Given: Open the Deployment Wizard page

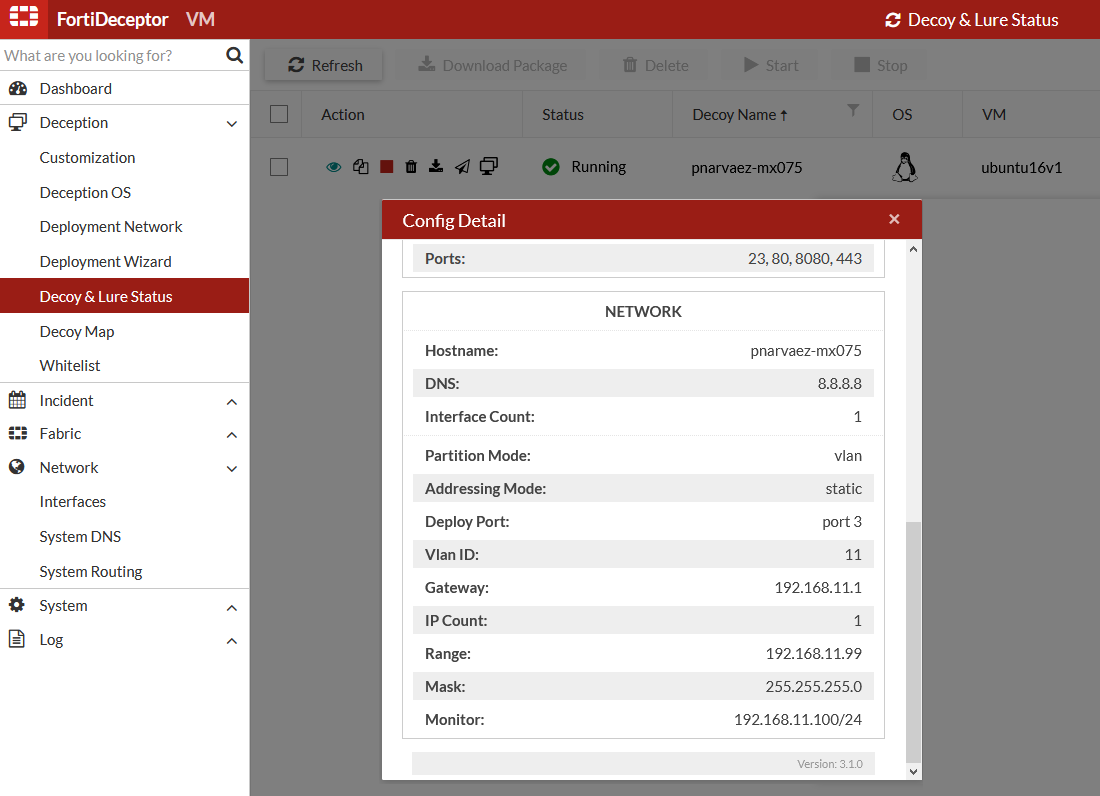Looking at the screenshot, I should 106,262.
